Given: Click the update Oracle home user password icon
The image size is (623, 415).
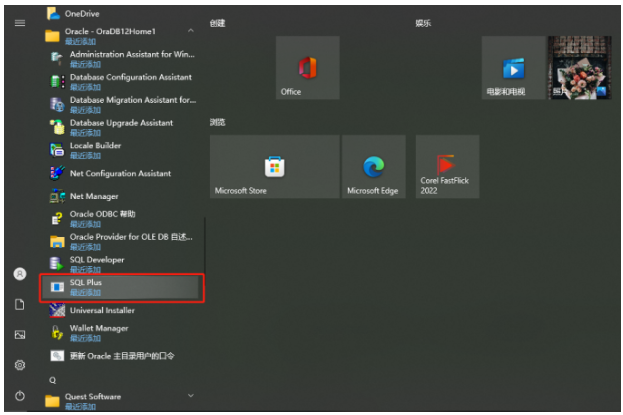Looking at the screenshot, I should (57, 355).
